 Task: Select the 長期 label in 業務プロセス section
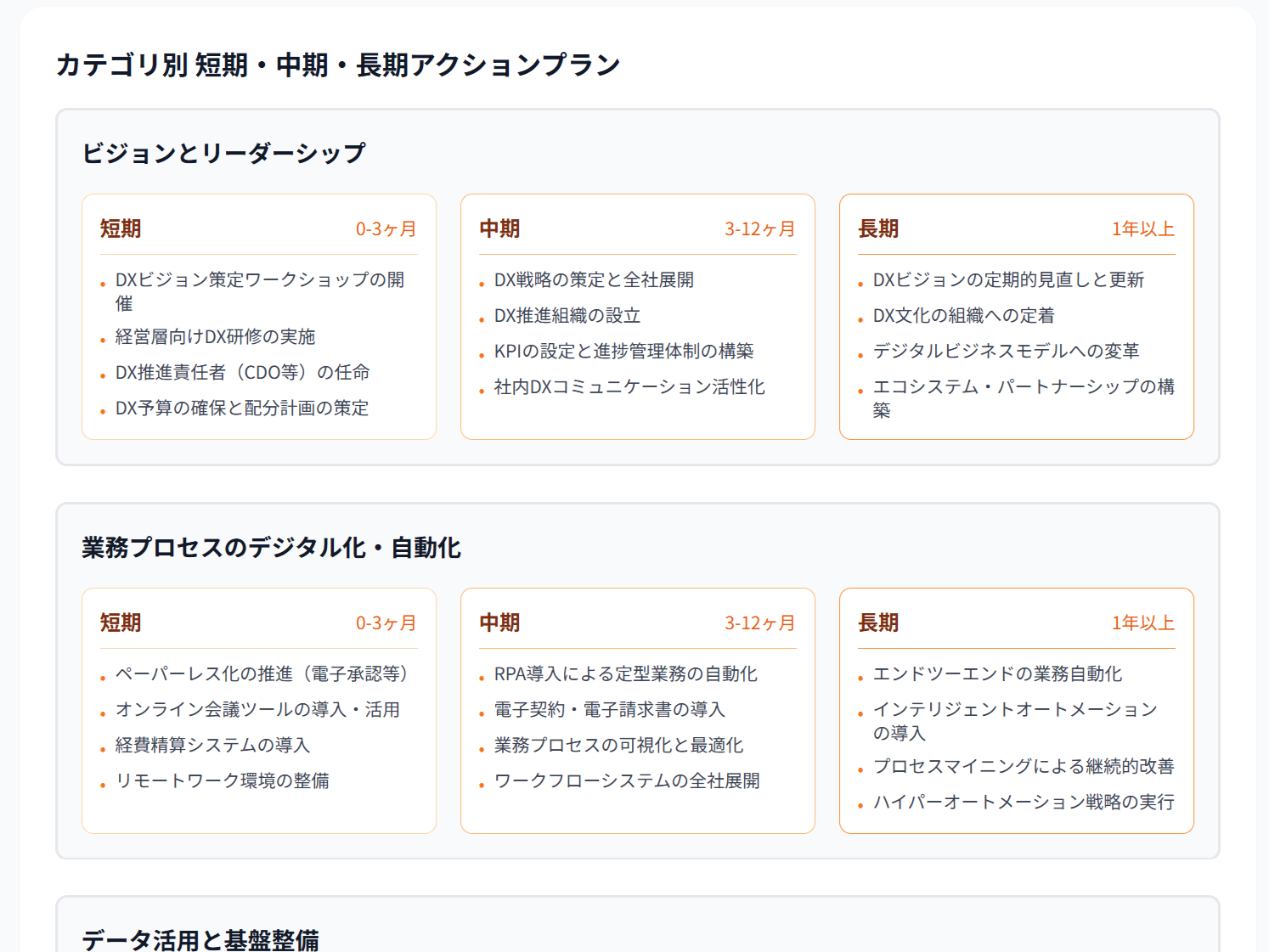878,622
